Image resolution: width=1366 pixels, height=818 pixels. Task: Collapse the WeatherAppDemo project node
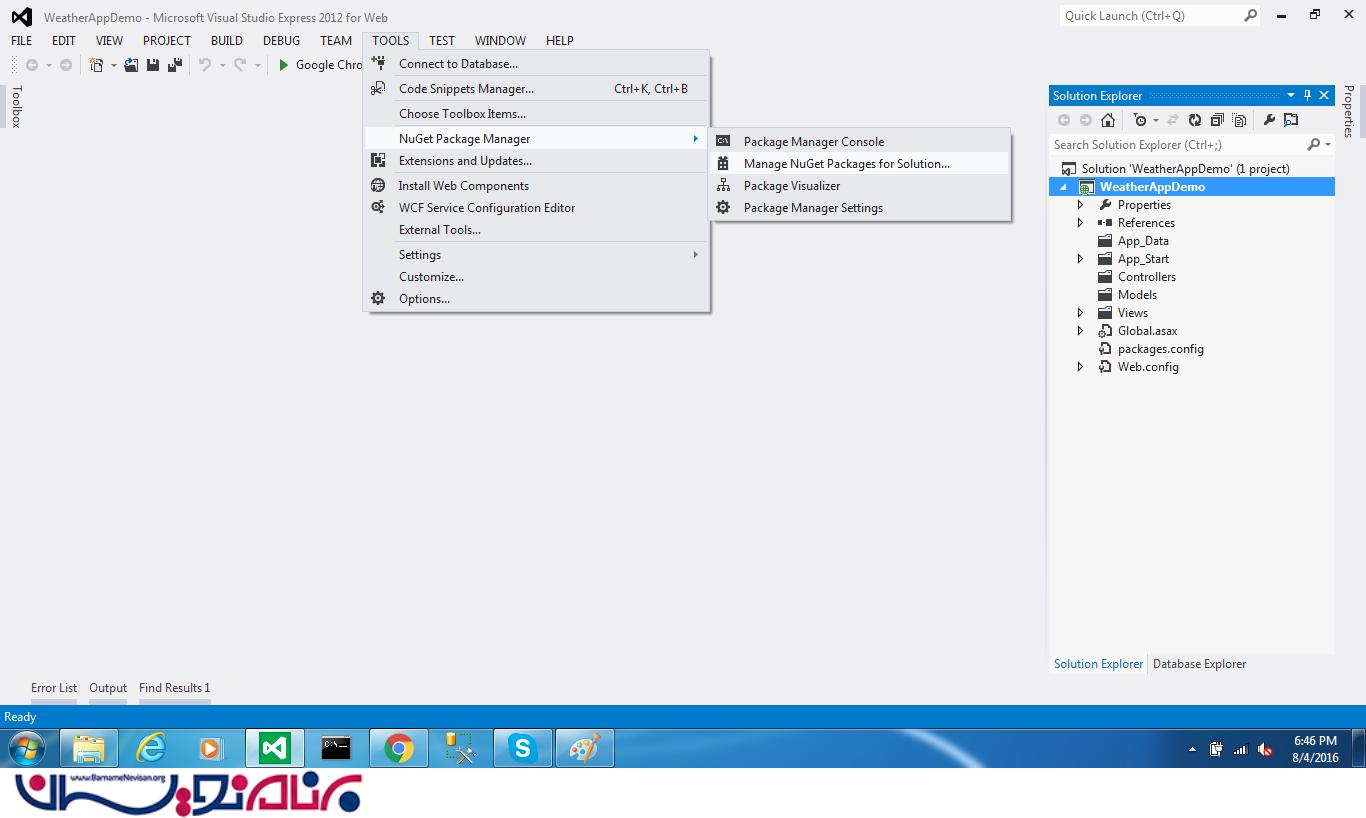1063,187
